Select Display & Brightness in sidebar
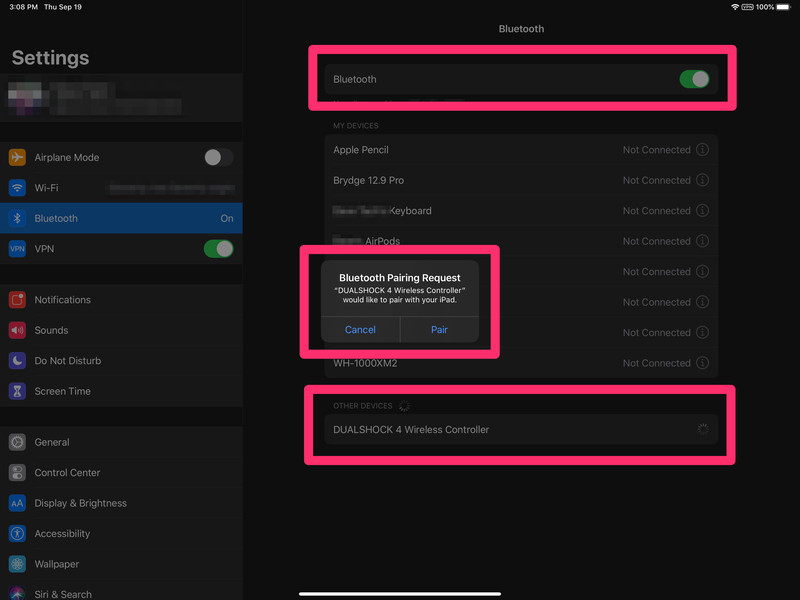 (x=80, y=503)
